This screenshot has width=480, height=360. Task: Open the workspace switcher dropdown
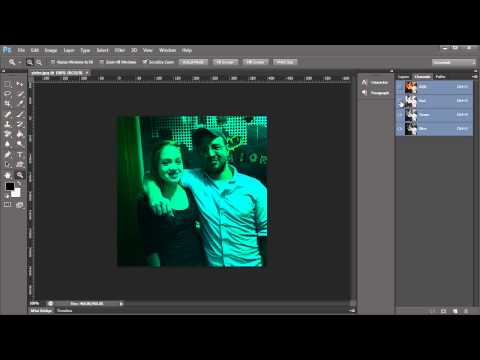click(x=453, y=62)
